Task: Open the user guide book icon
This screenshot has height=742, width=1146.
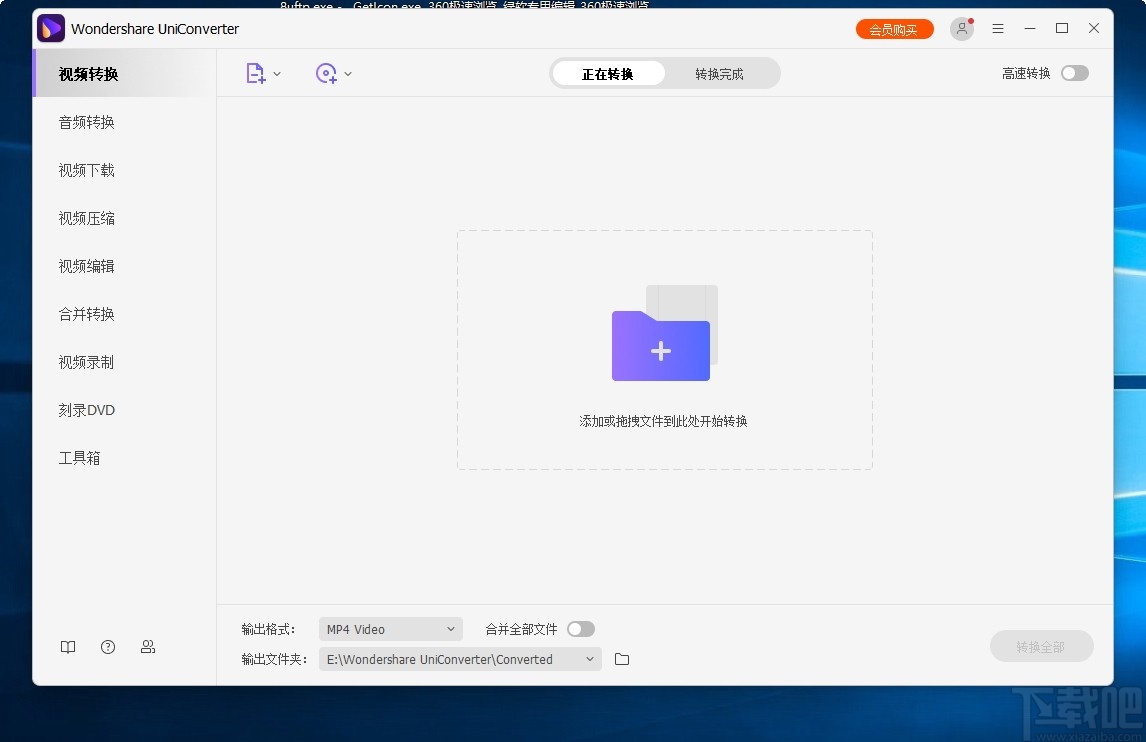Action: (x=67, y=647)
